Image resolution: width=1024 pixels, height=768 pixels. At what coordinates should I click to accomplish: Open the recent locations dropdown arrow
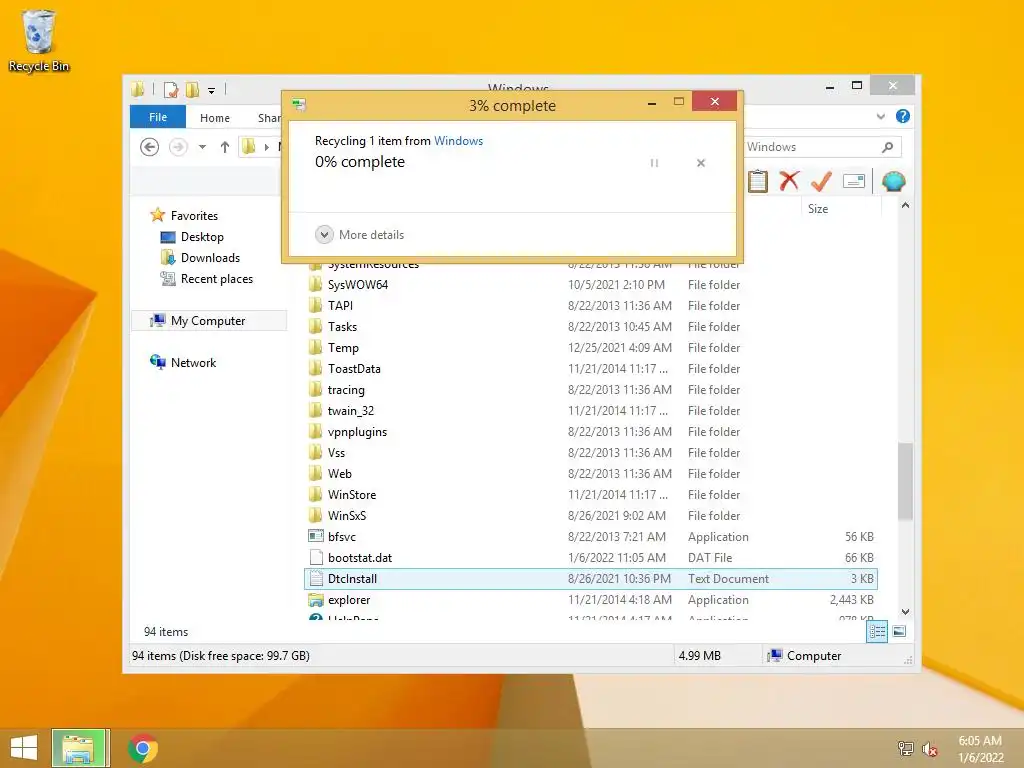pyautogui.click(x=202, y=147)
